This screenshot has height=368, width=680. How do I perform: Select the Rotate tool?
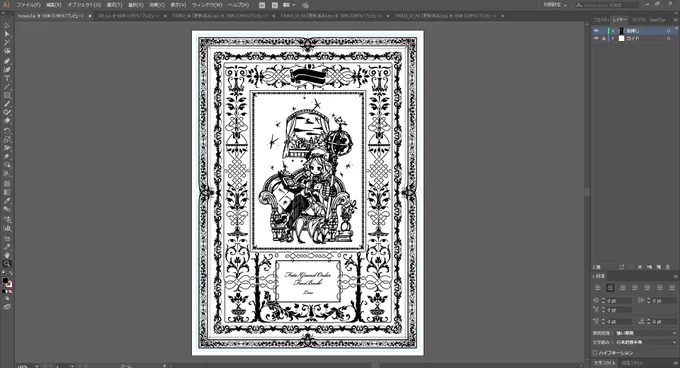(x=7, y=131)
